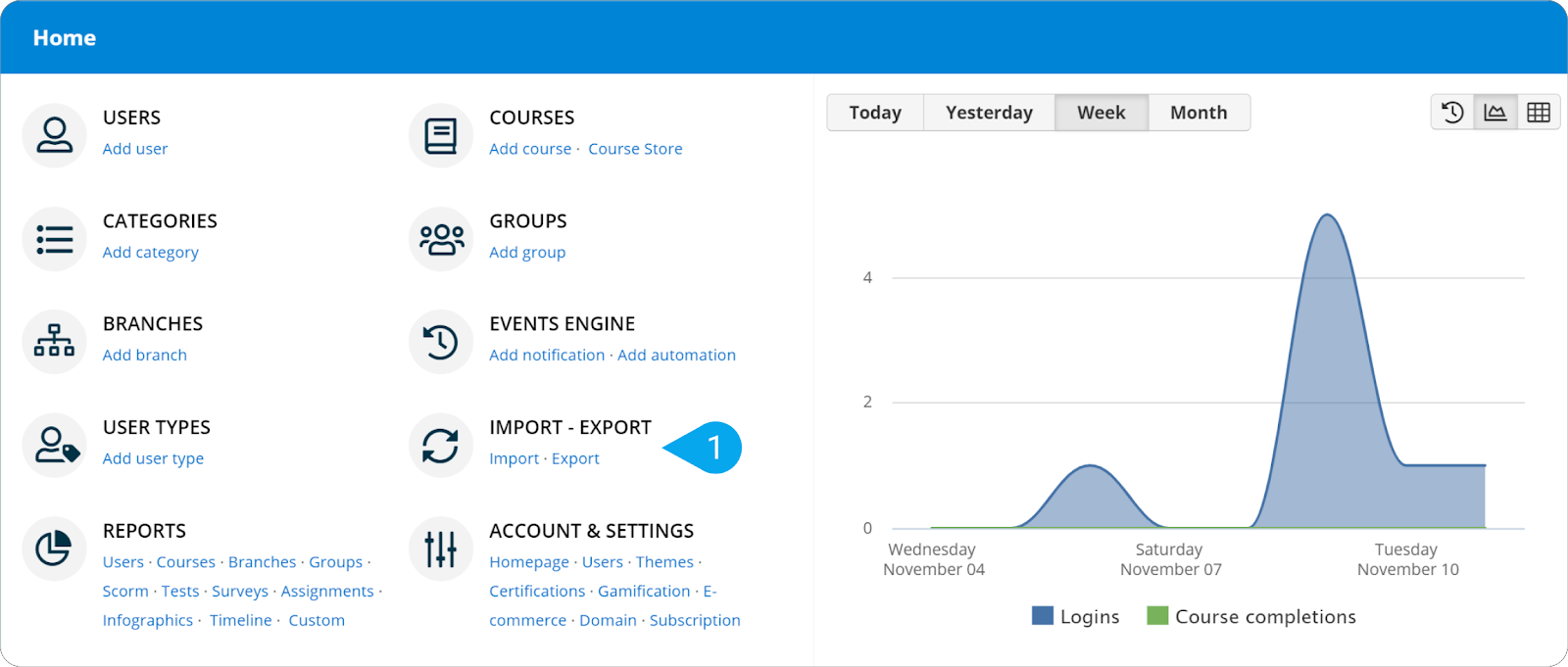The width and height of the screenshot is (1568, 667).
Task: Open the Homepage settings link
Action: (x=529, y=562)
